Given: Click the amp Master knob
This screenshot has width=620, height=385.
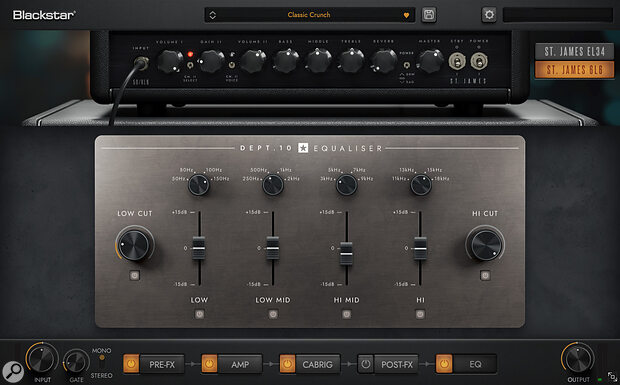Looking at the screenshot, I should coord(430,61).
